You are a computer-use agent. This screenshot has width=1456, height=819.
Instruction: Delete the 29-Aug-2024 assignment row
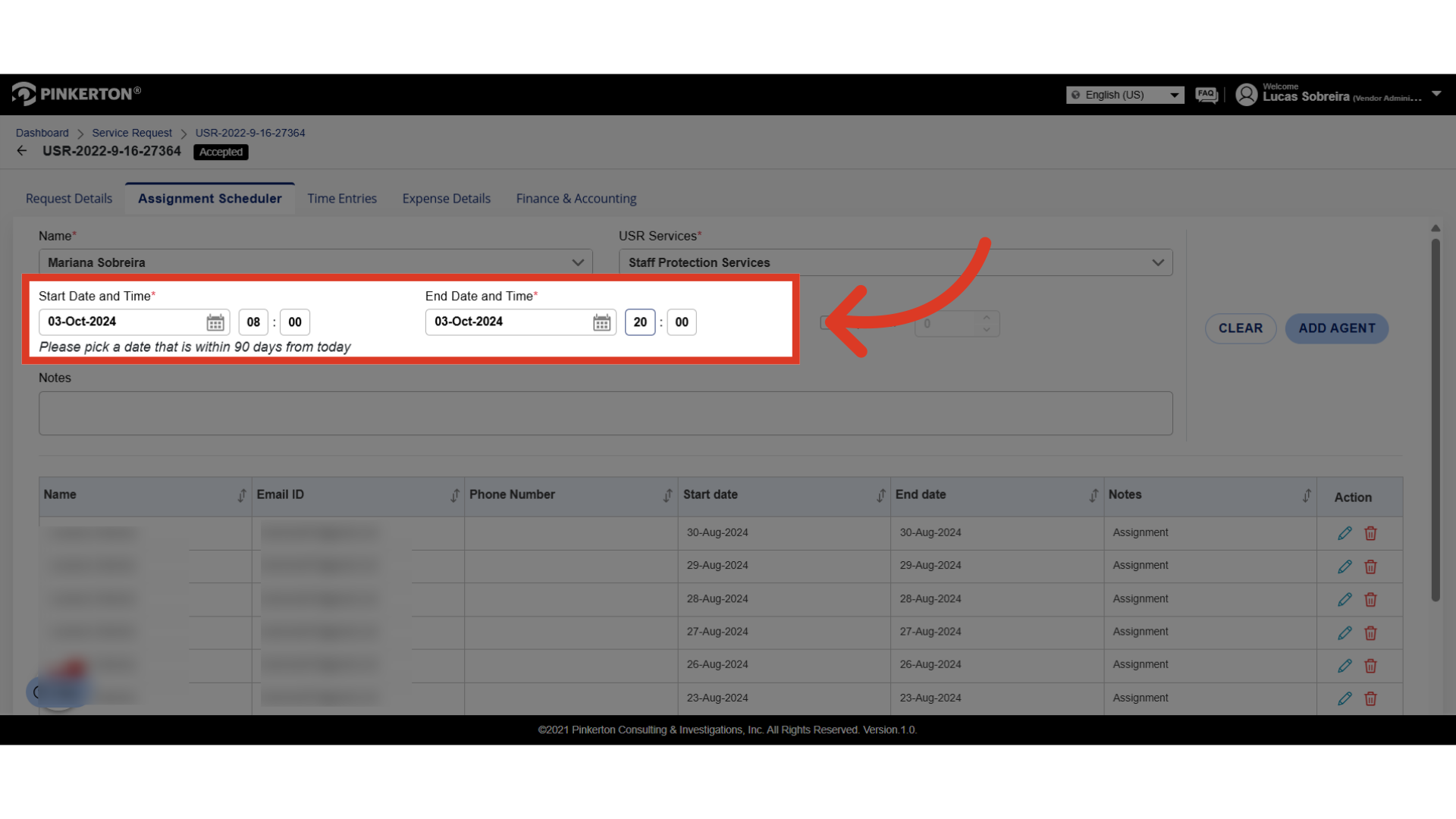[x=1370, y=566]
